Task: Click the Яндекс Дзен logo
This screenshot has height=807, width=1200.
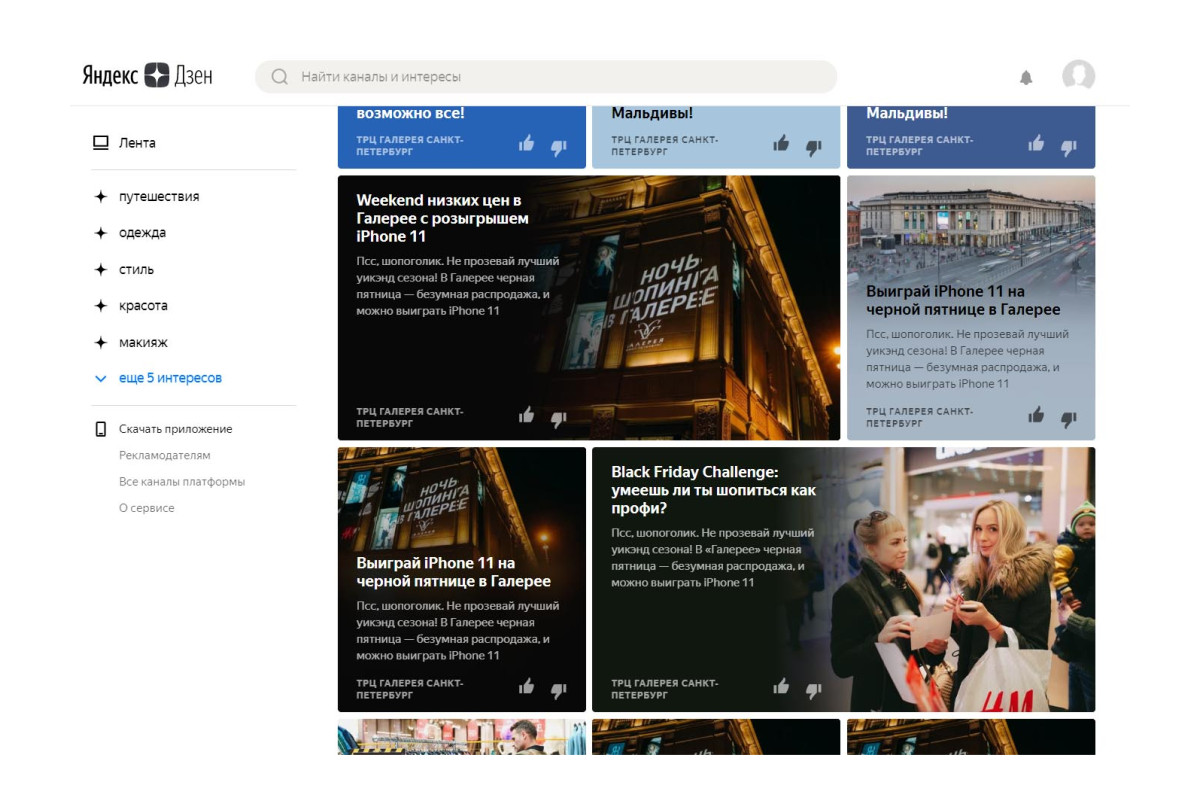Action: point(147,76)
